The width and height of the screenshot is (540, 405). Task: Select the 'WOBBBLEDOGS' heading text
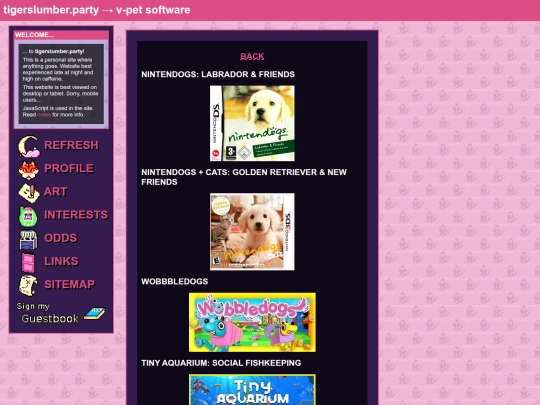click(x=175, y=281)
